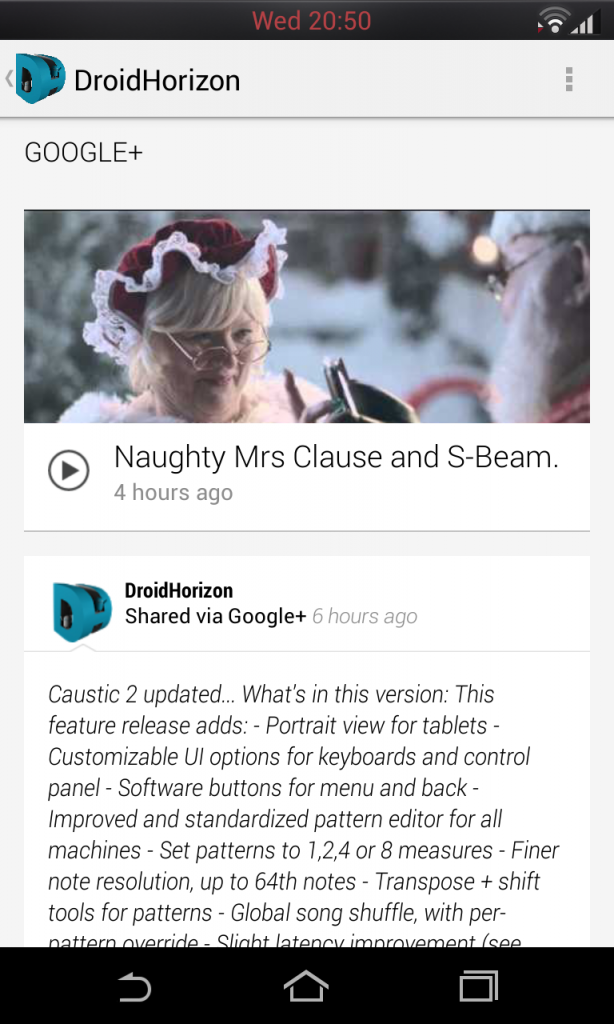Tap the signal strength status icon

point(585,22)
